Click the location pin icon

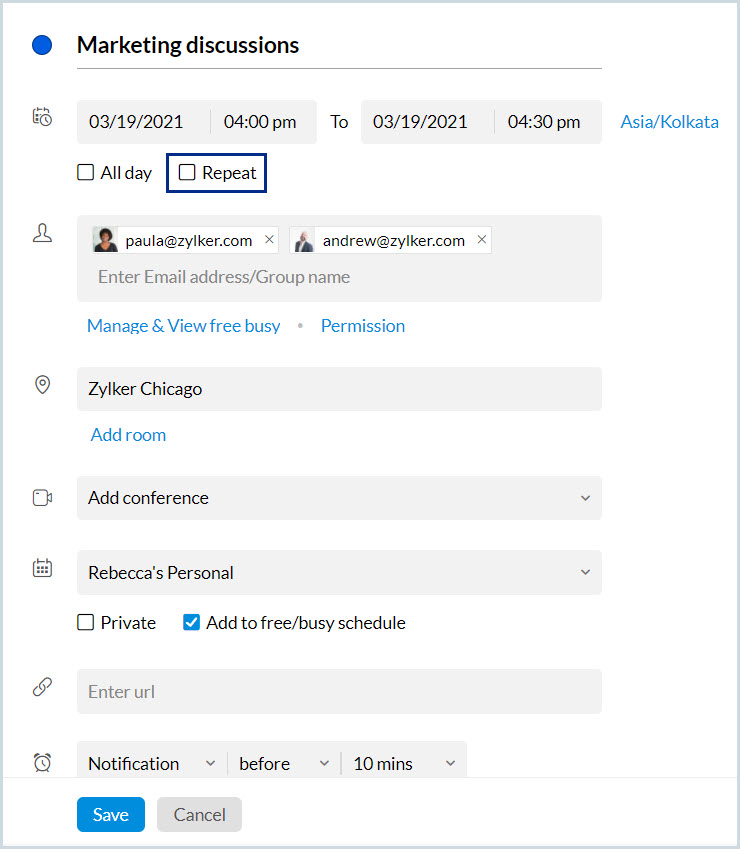tap(42, 385)
